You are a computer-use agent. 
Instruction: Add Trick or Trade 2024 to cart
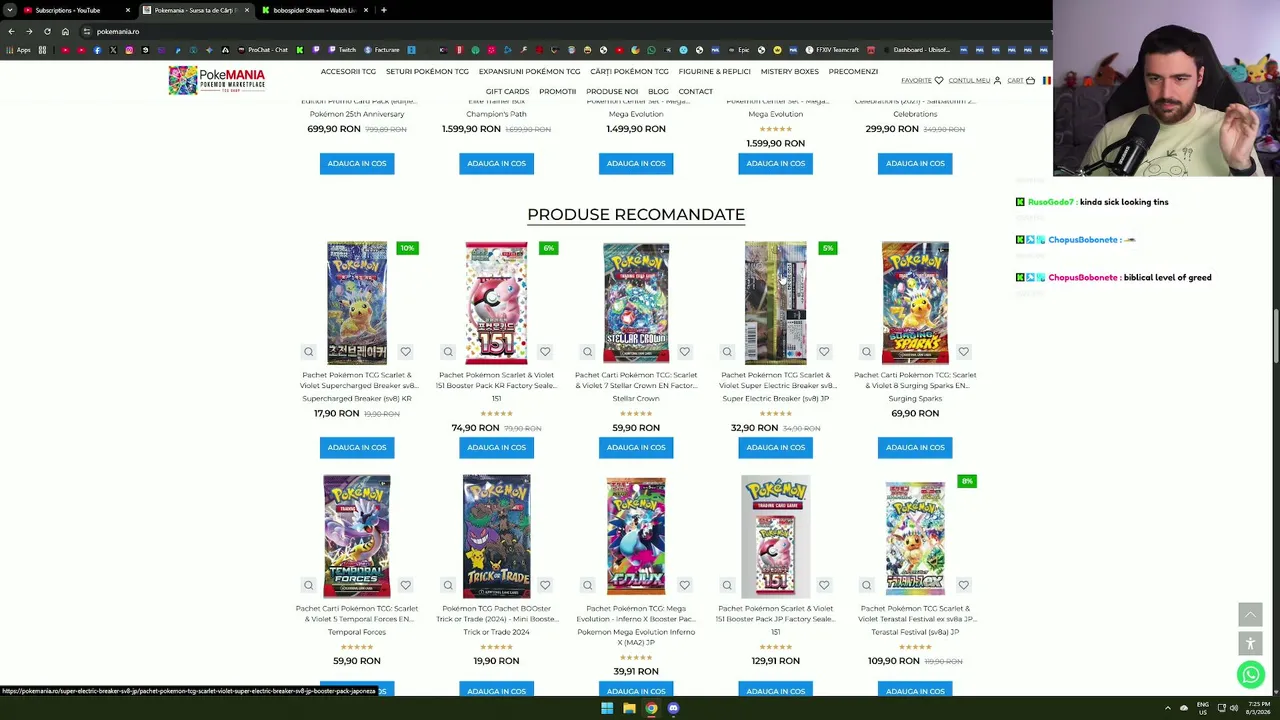496,690
